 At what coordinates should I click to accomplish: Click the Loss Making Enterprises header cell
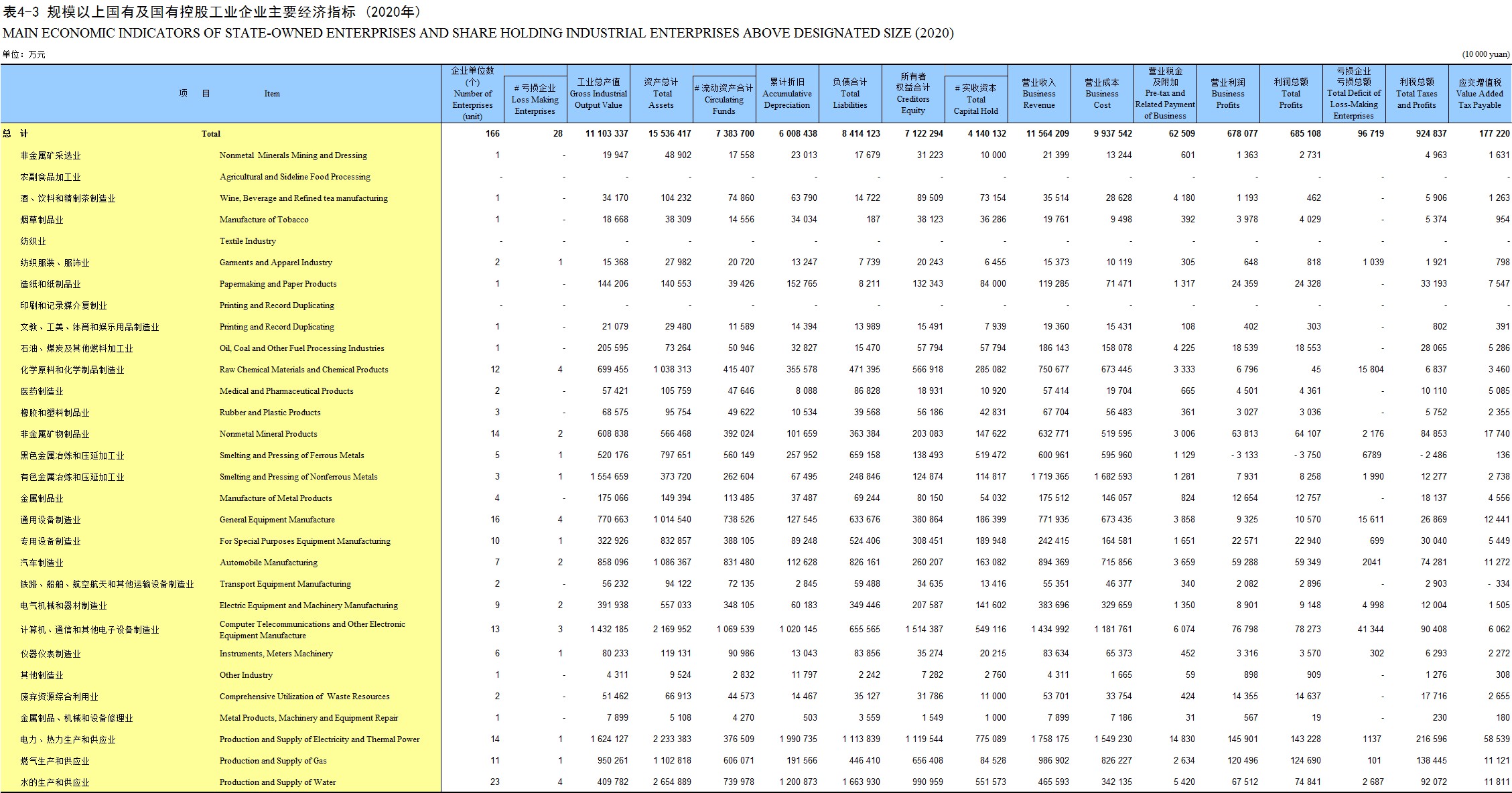tap(535, 99)
